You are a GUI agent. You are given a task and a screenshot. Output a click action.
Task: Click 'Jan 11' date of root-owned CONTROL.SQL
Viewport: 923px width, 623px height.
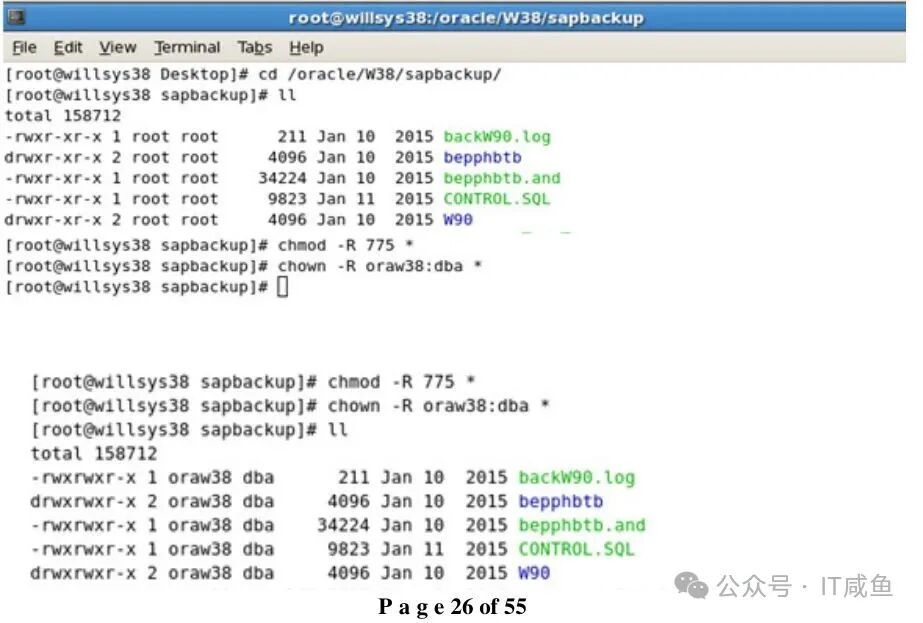coord(346,198)
